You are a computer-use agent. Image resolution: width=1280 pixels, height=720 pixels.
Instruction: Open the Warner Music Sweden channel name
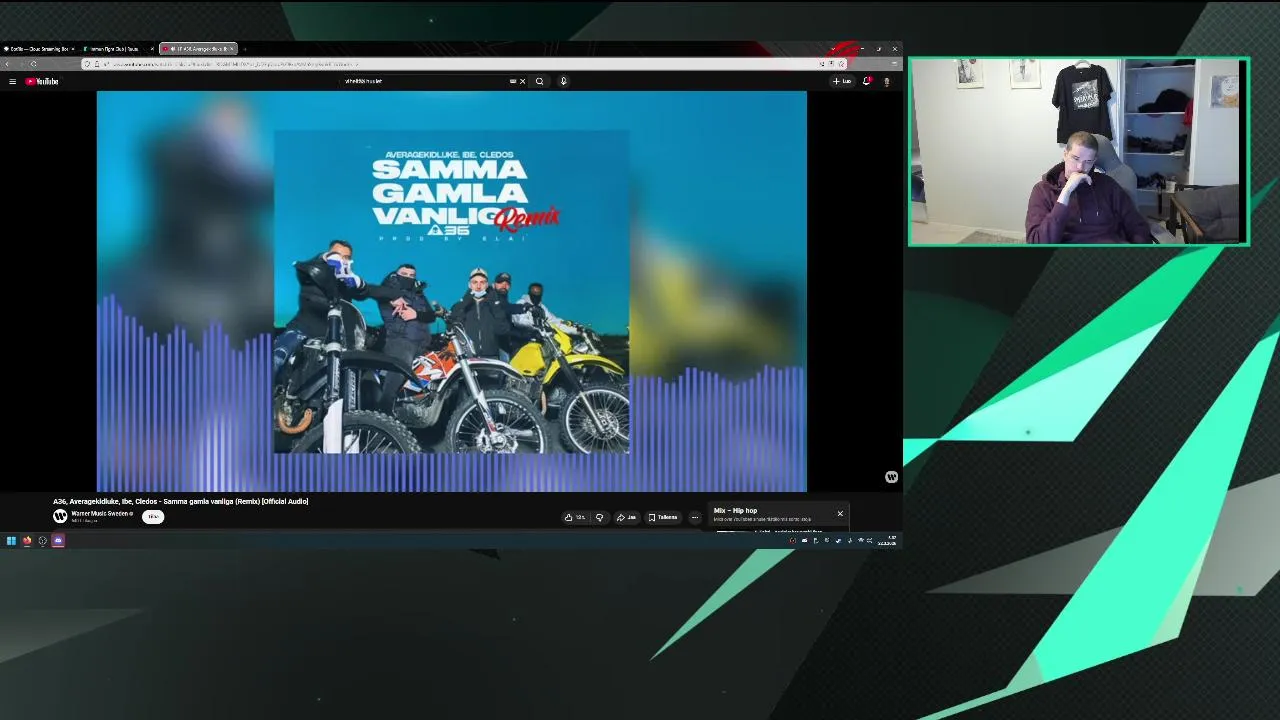pos(101,513)
